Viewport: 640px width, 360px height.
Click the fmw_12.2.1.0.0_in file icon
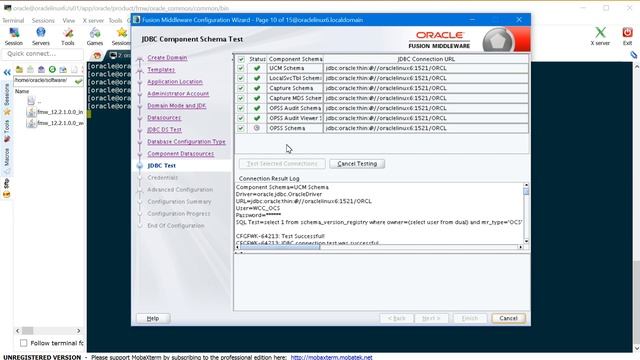(31, 112)
